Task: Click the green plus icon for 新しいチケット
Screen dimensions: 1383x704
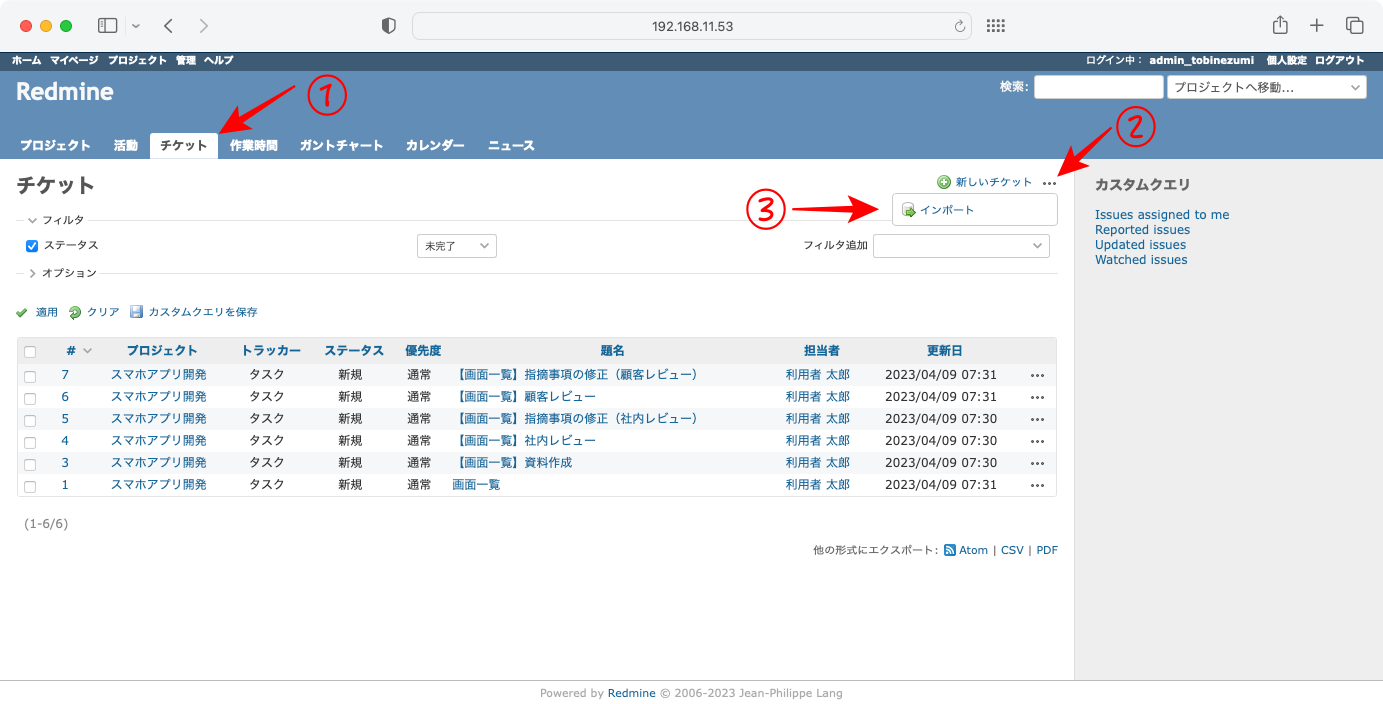Action: pyautogui.click(x=943, y=181)
